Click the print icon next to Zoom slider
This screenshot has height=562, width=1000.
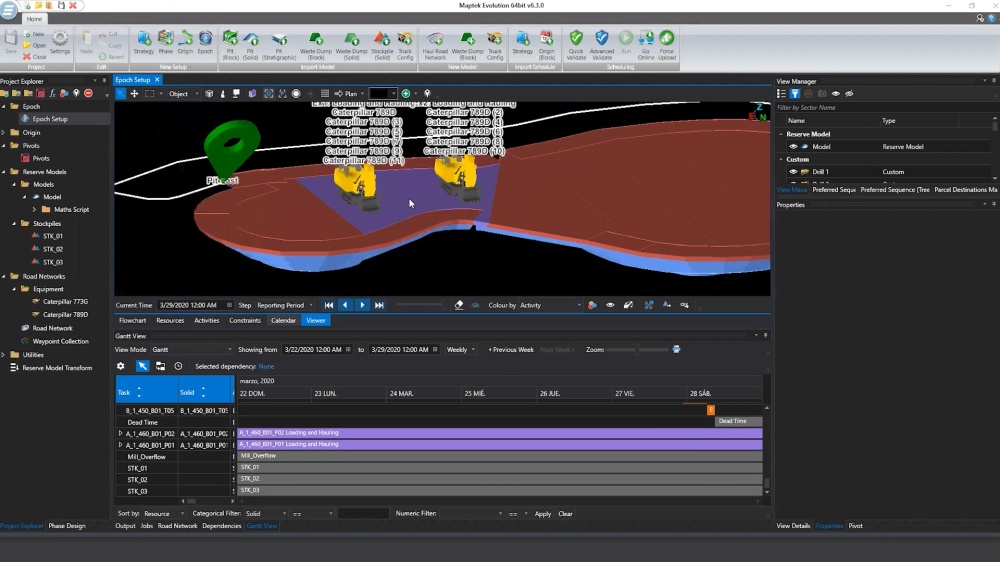[677, 350]
